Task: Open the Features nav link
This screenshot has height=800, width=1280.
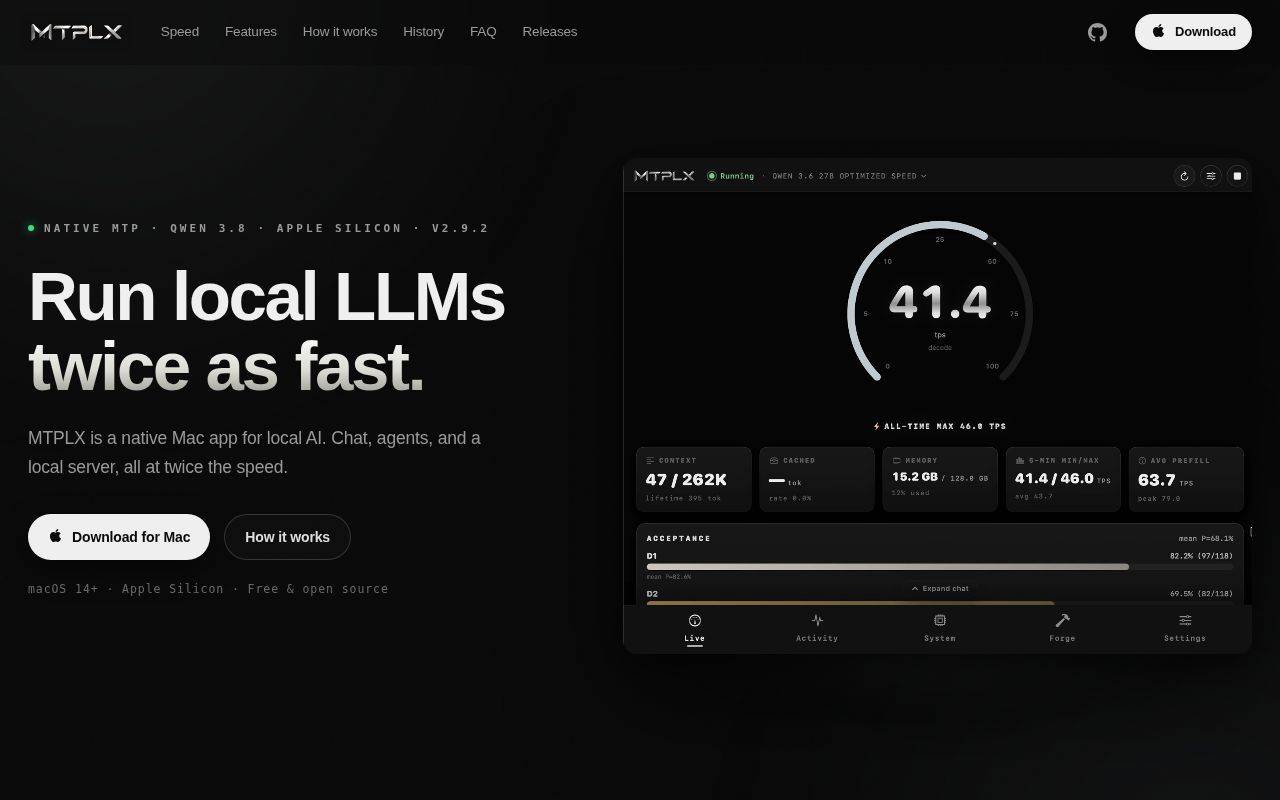Action: click(251, 32)
